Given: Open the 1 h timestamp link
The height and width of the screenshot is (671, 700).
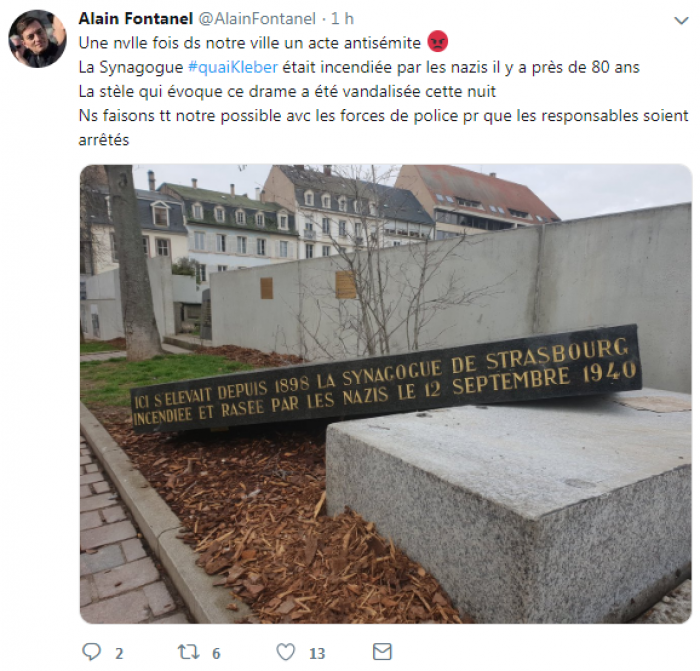Looking at the screenshot, I should [342, 19].
